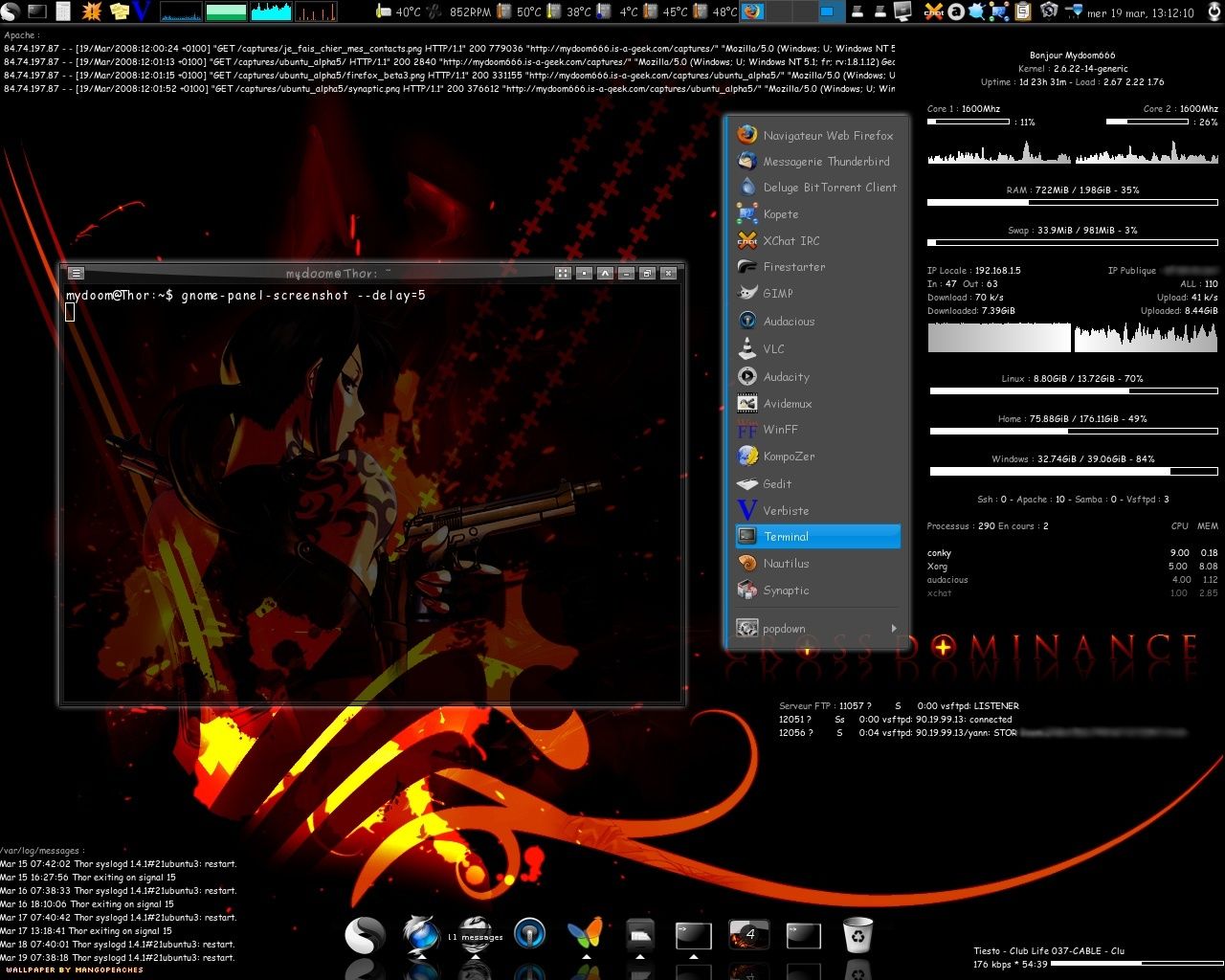Image resolution: width=1225 pixels, height=980 pixels.
Task: Shade the terminal window with the up-arrow button
Action: (x=605, y=274)
